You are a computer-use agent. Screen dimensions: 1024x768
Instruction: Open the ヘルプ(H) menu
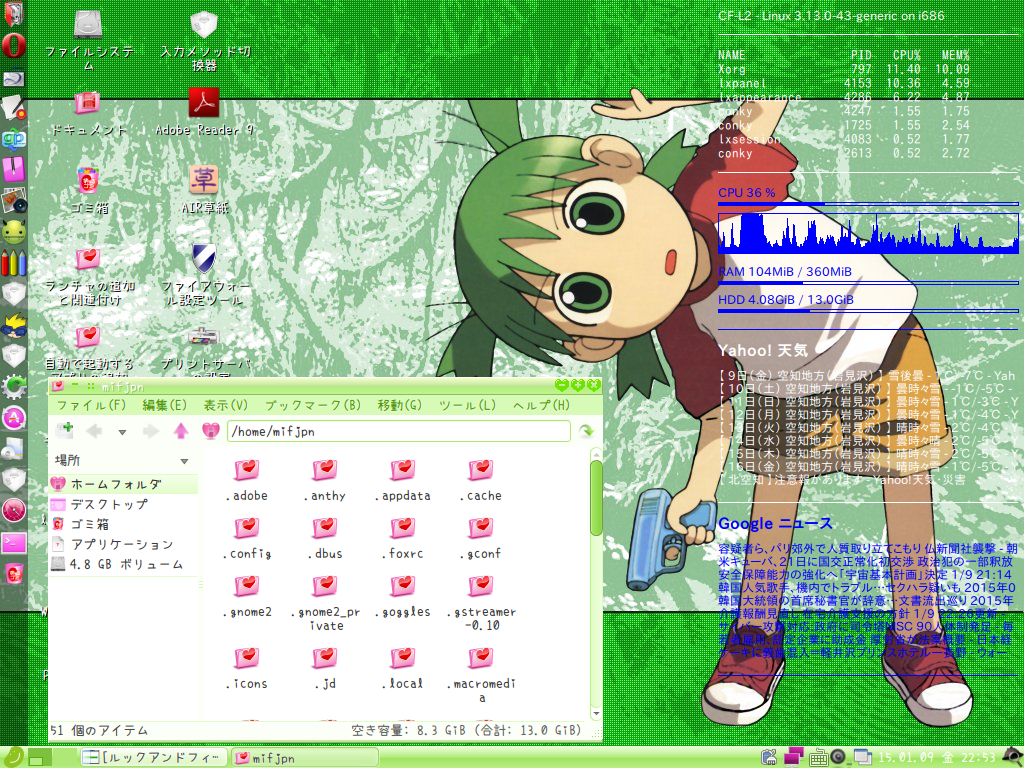pos(541,406)
